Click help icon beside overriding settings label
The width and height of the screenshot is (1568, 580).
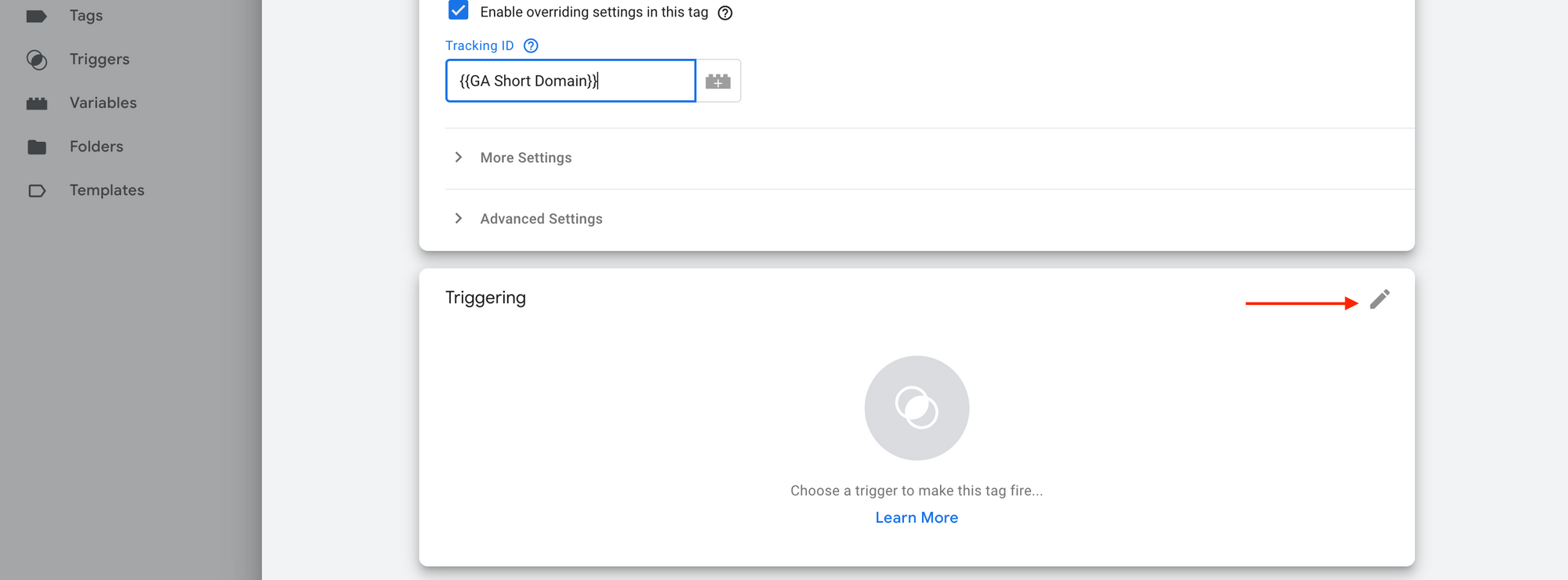[725, 13]
